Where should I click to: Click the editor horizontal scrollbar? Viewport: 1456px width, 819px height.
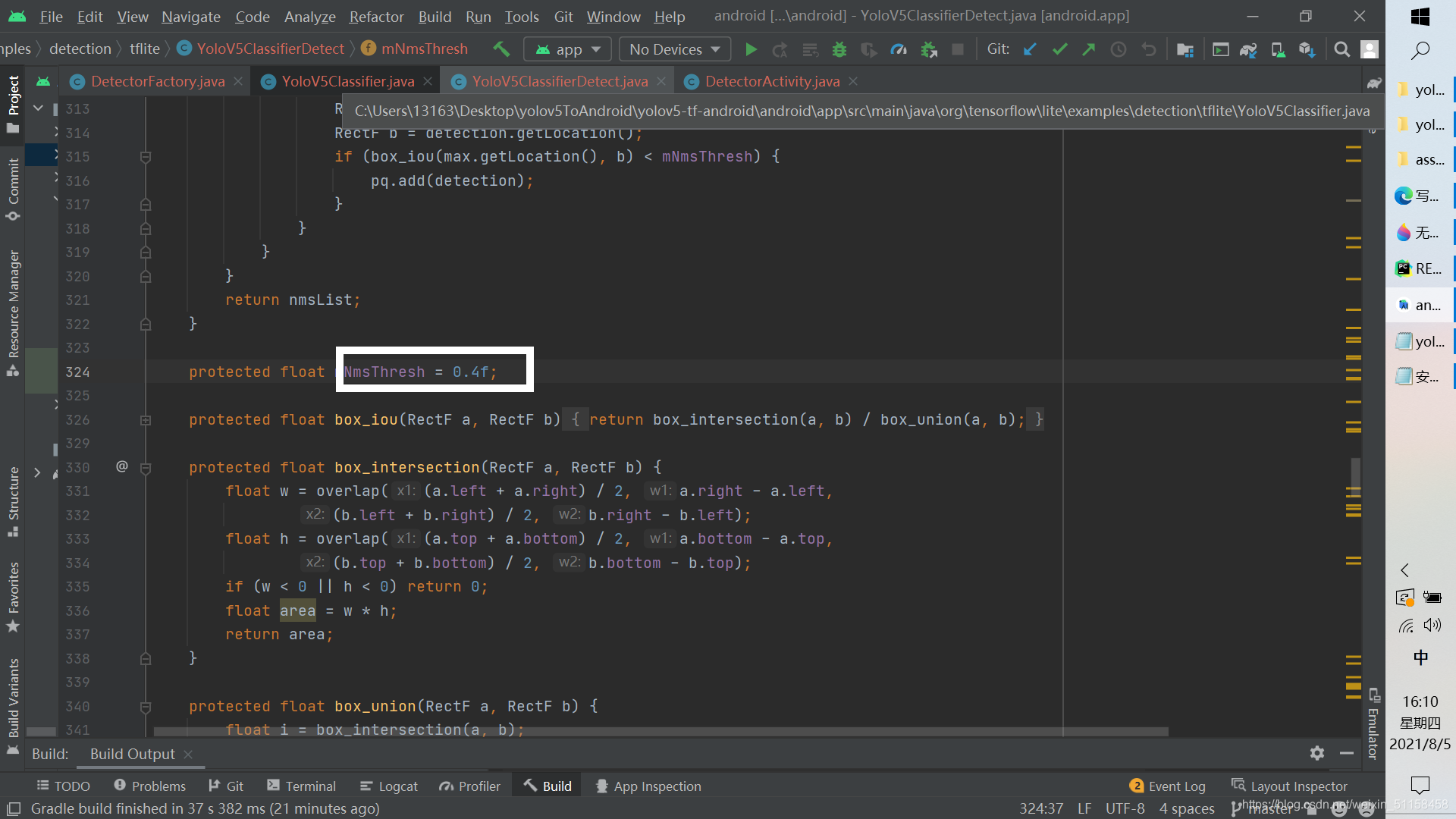(x=660, y=732)
